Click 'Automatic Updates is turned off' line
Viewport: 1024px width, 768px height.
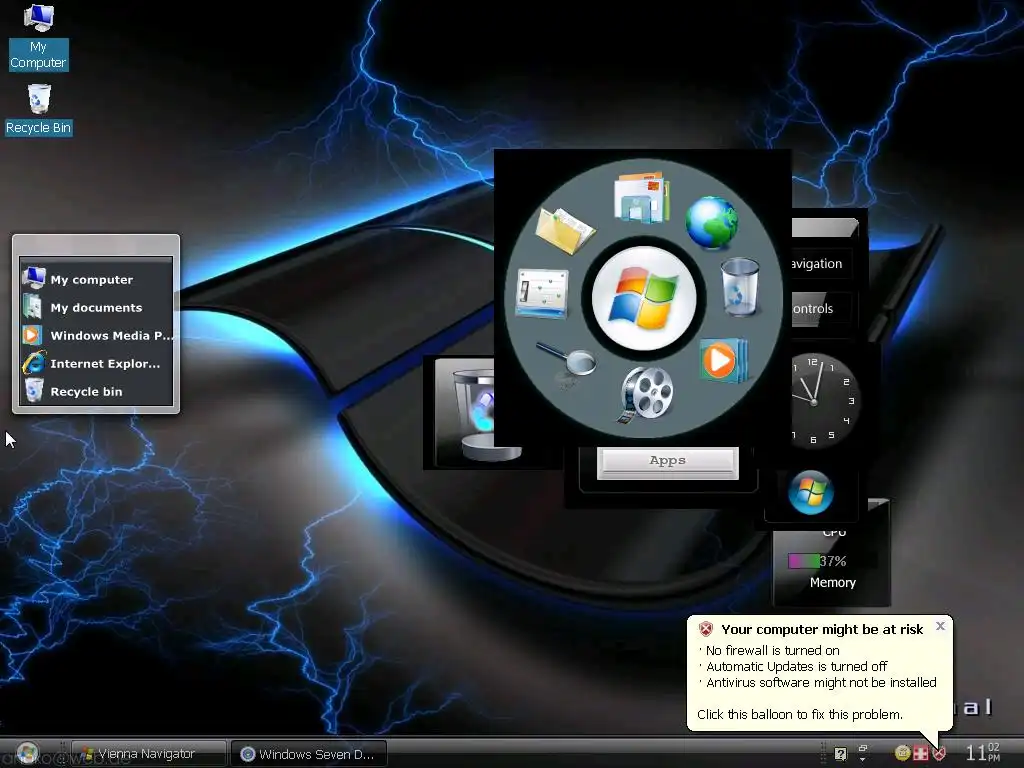(x=797, y=667)
